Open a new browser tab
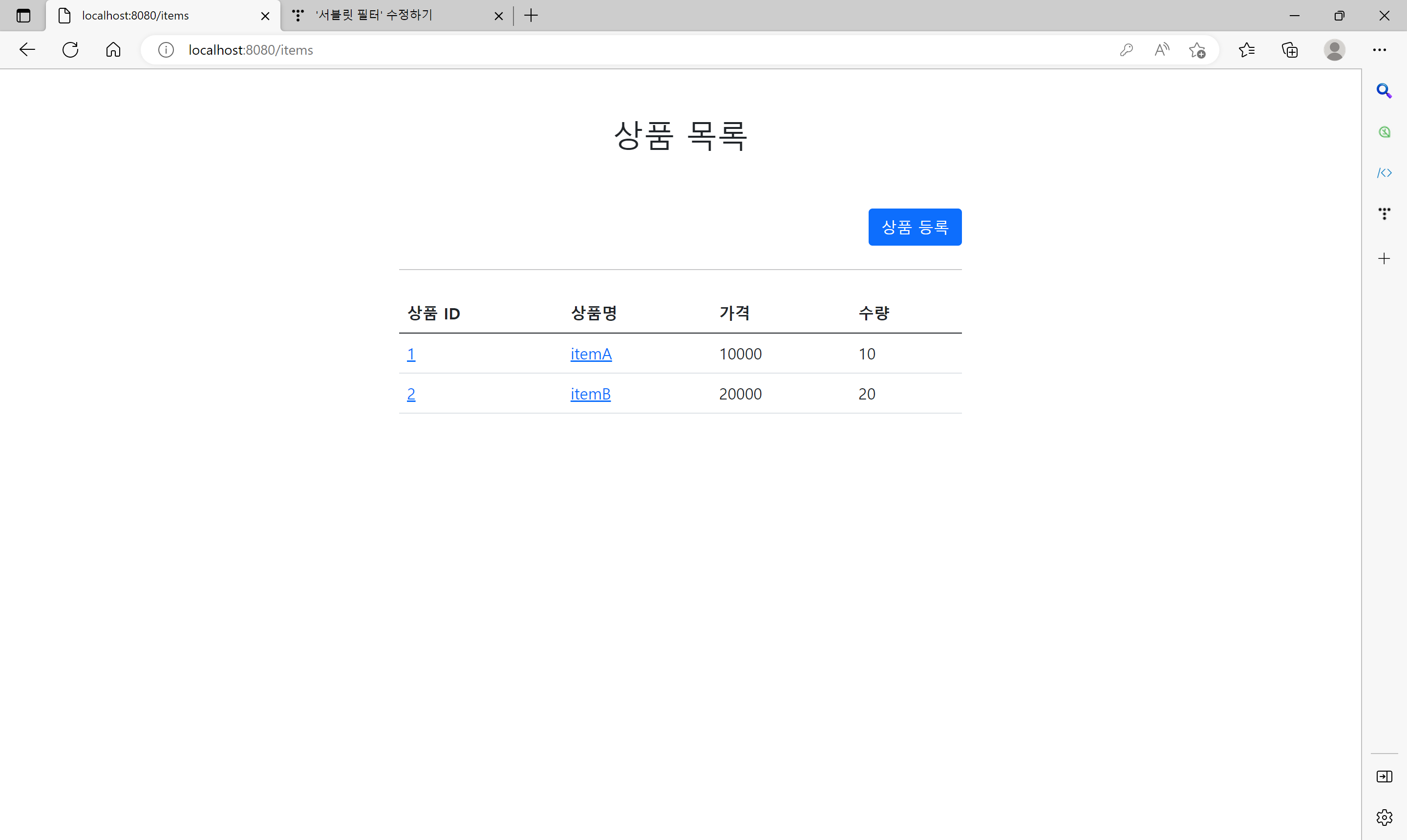This screenshot has height=840, width=1407. point(531,15)
